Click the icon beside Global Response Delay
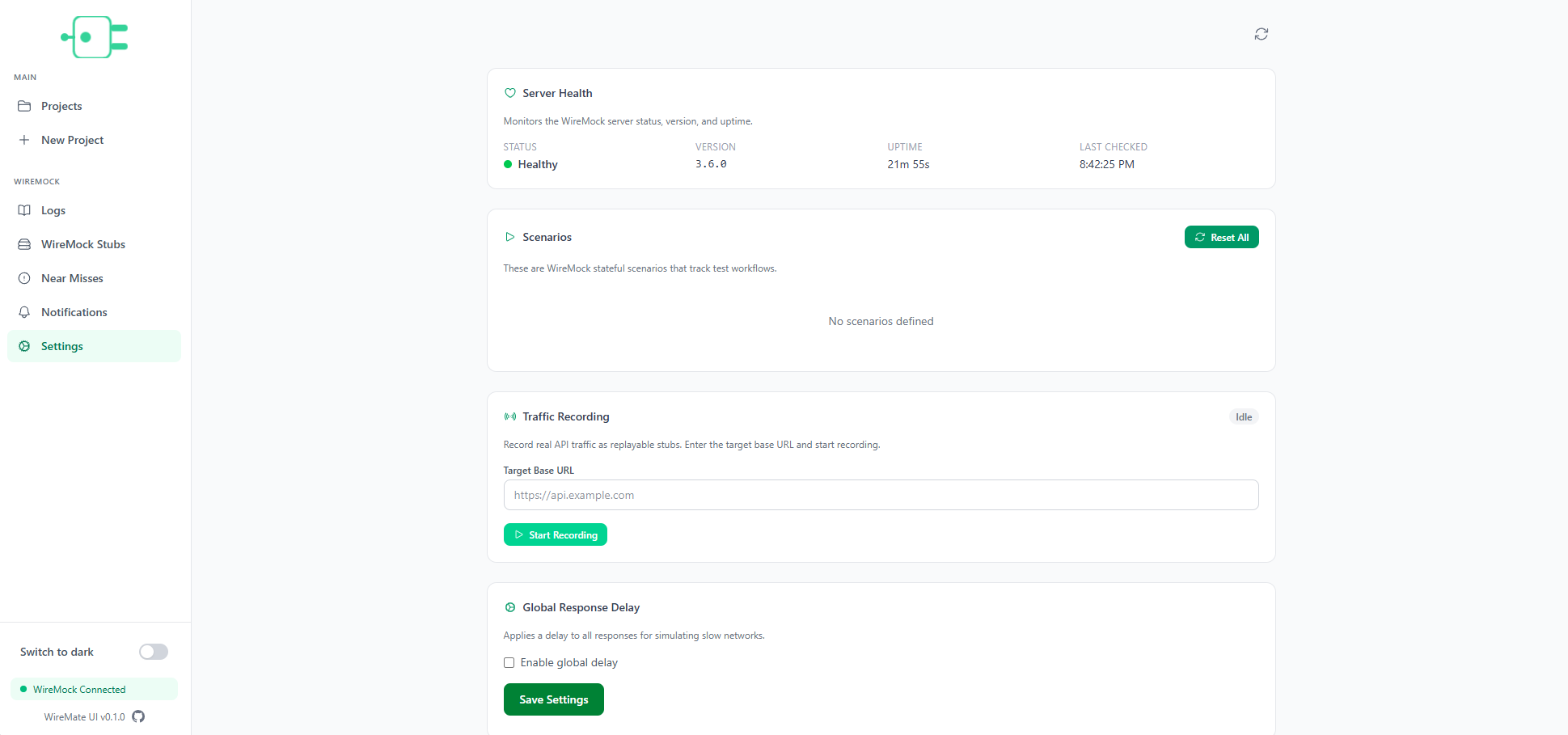 pyautogui.click(x=510, y=607)
